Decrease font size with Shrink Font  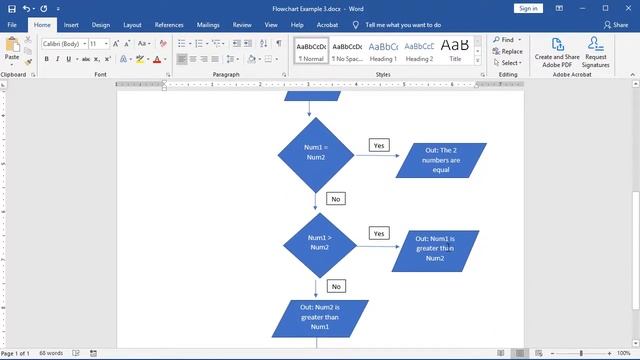click(x=127, y=44)
